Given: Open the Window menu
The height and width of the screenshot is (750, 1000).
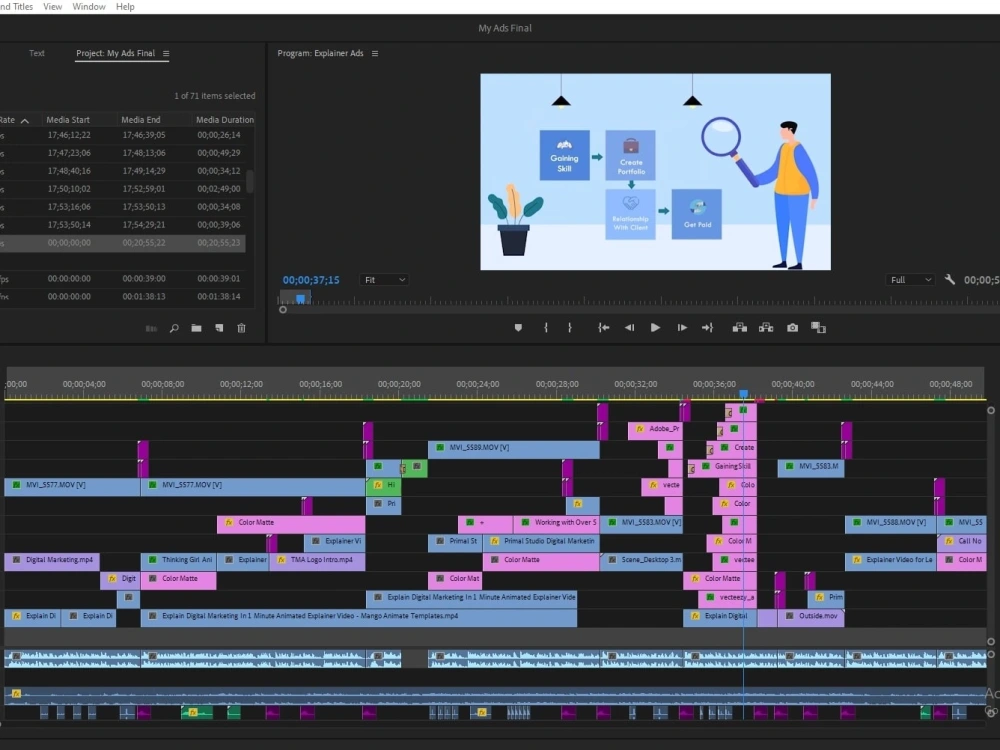Looking at the screenshot, I should pyautogui.click(x=88, y=7).
